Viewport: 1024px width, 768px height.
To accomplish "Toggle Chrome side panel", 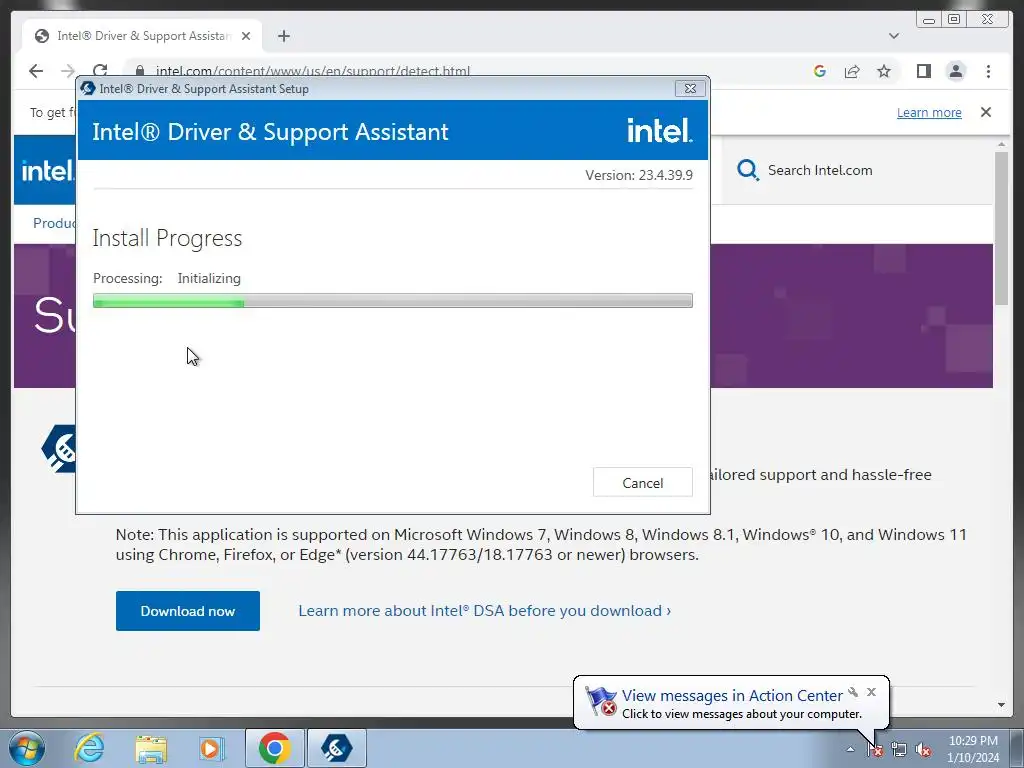I will point(923,71).
